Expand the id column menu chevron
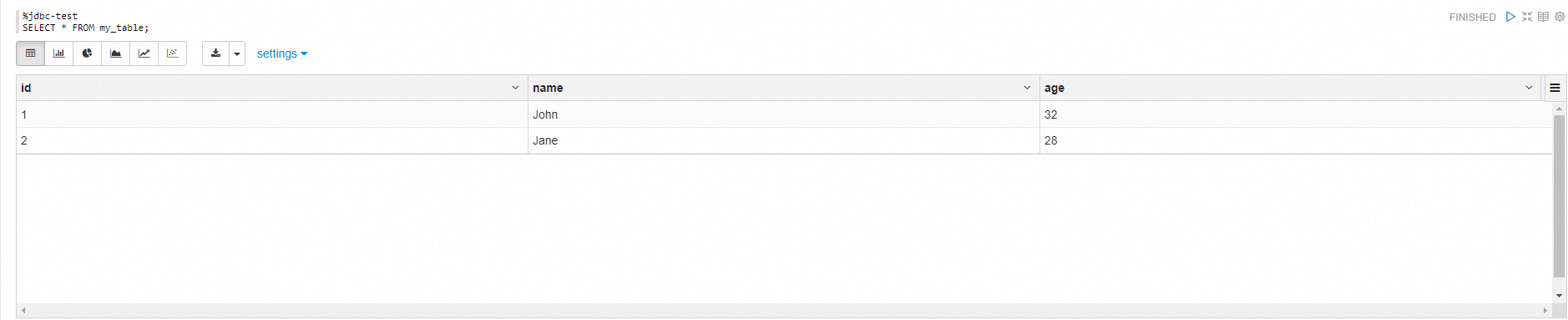 coord(515,88)
